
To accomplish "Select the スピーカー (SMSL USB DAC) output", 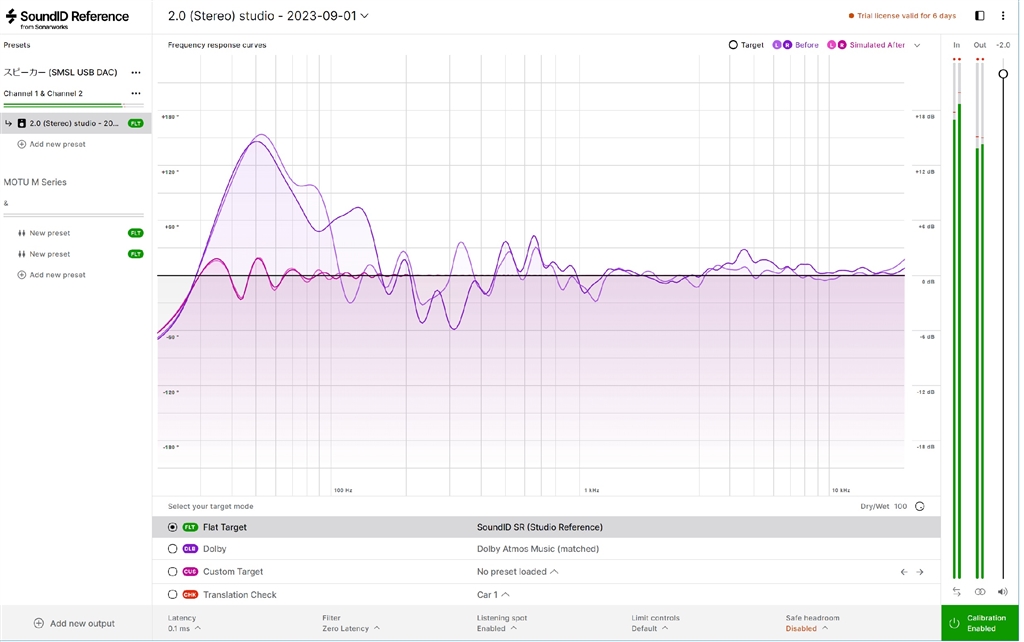I will [60, 72].
